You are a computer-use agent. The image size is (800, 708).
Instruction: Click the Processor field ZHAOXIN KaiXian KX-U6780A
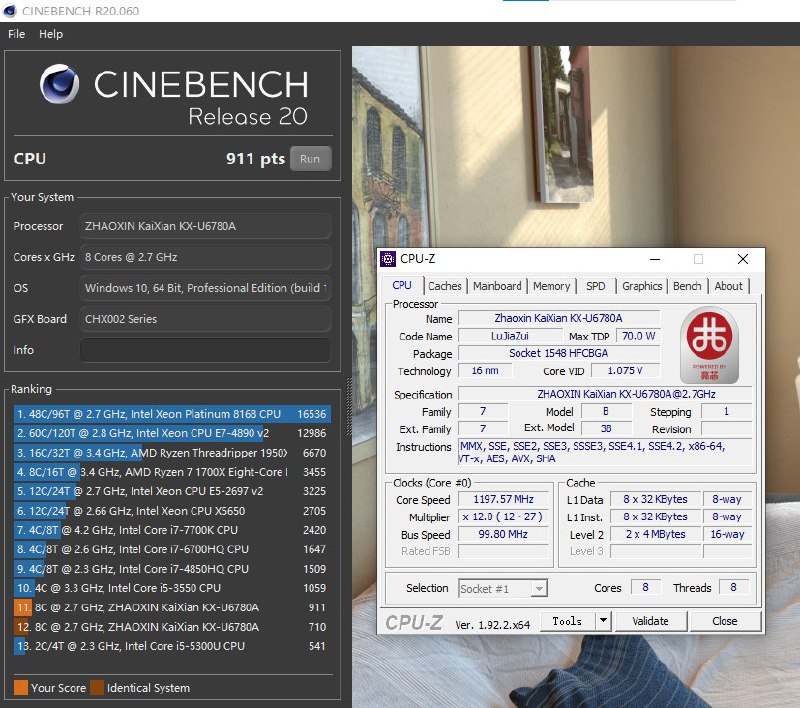point(205,226)
